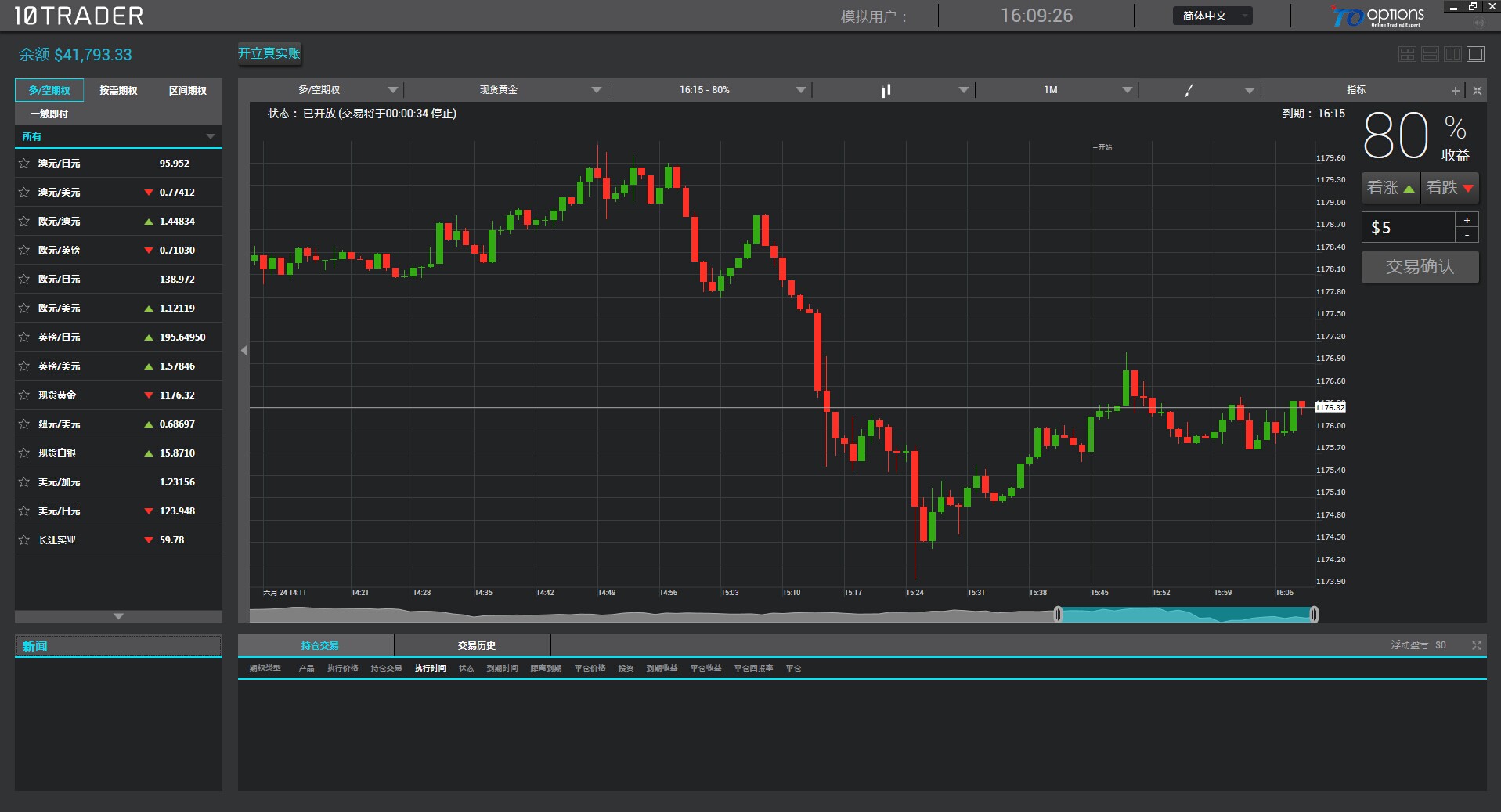Image resolution: width=1501 pixels, height=812 pixels.
Task: Select the single chart layout icon
Action: coord(1476,54)
